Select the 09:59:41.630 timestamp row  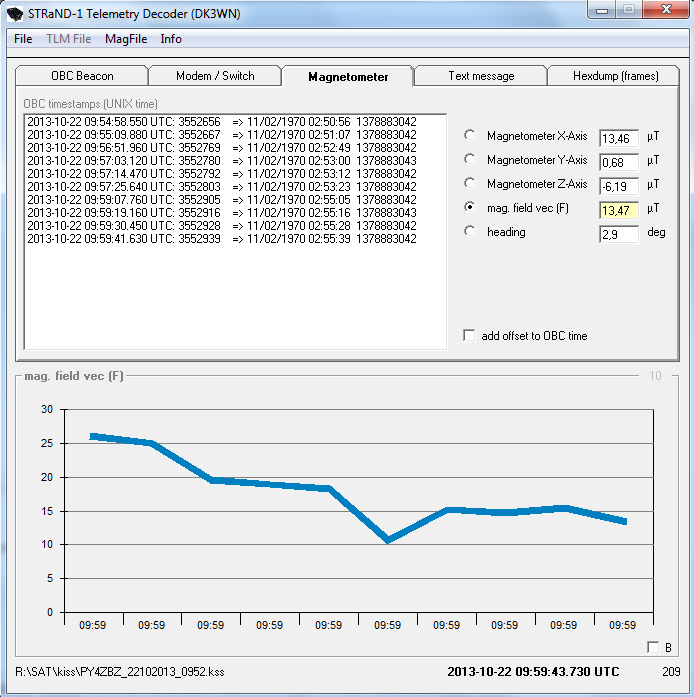221,239
